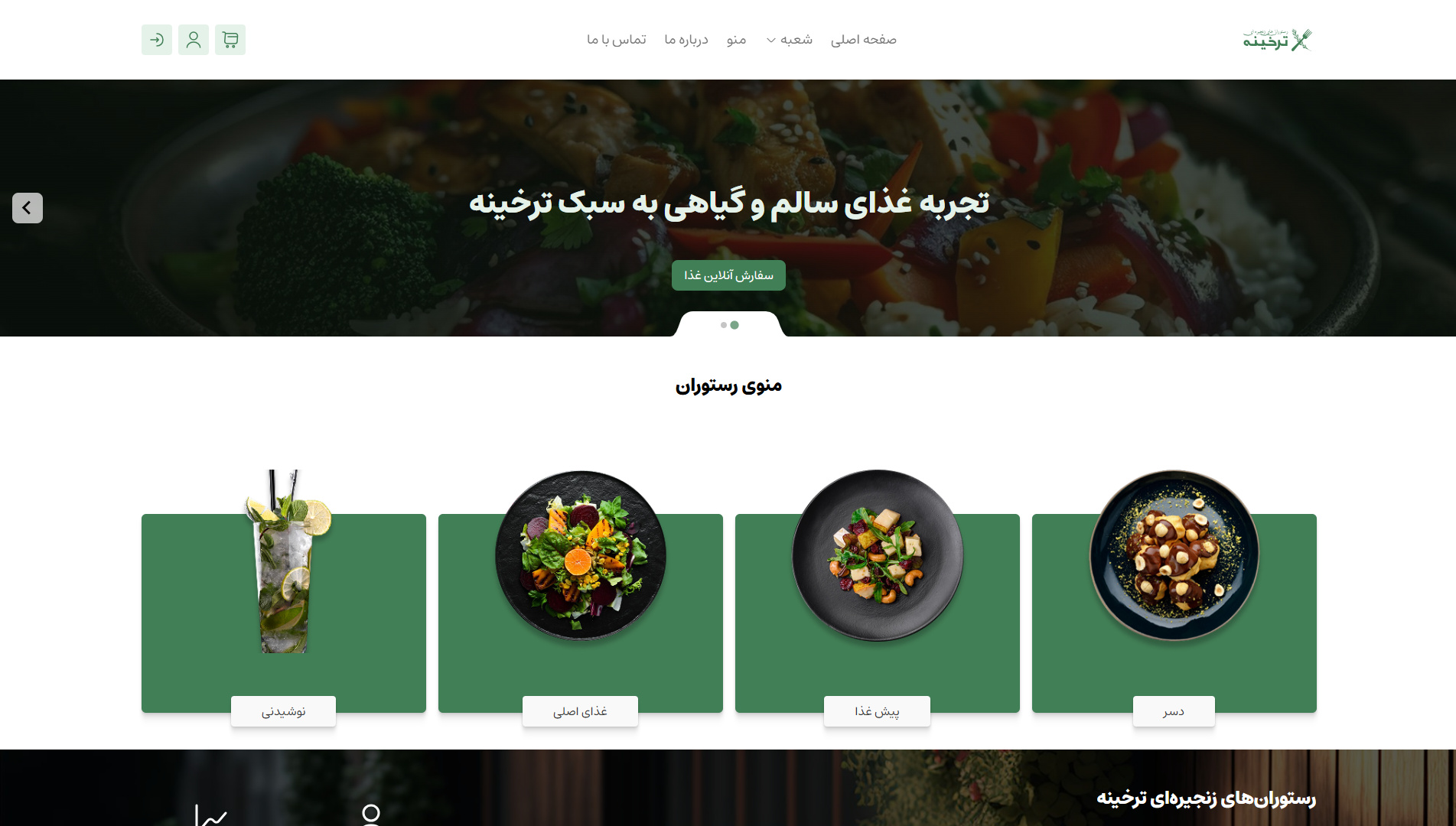Image resolution: width=1456 pixels, height=826 pixels.
Task: Open the نوشیدنی drinks category
Action: 283,711
